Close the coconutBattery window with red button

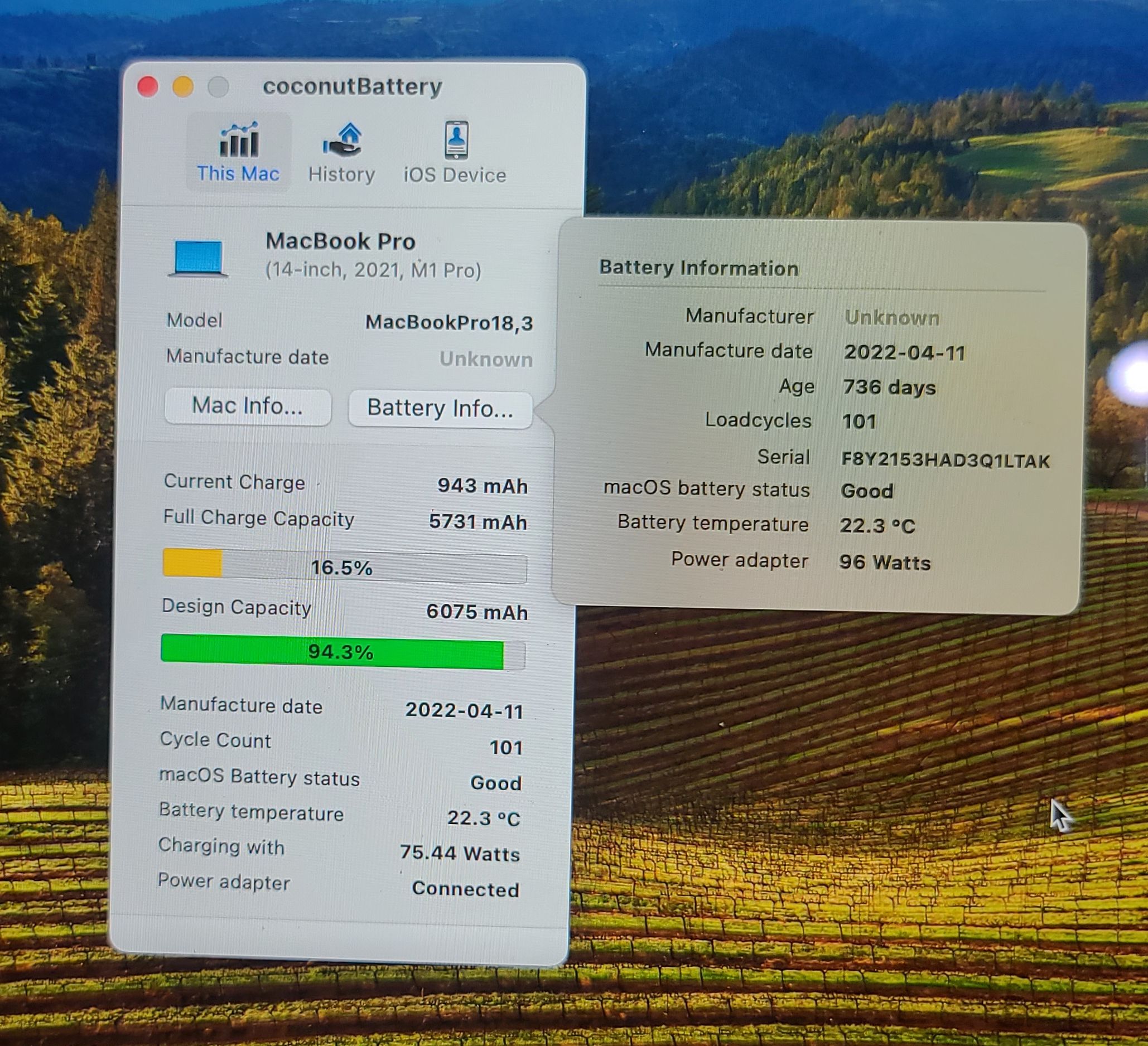[x=148, y=87]
